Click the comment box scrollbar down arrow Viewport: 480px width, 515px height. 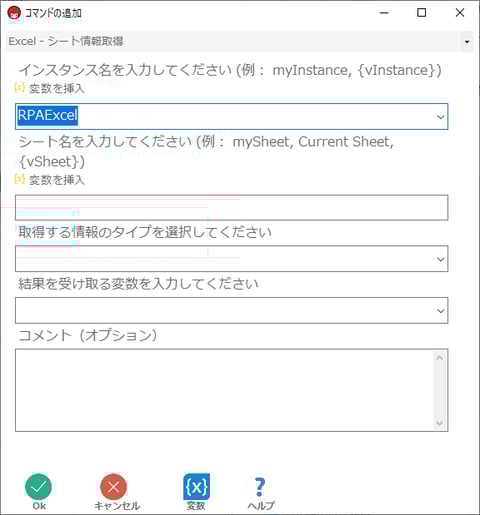tap(440, 423)
